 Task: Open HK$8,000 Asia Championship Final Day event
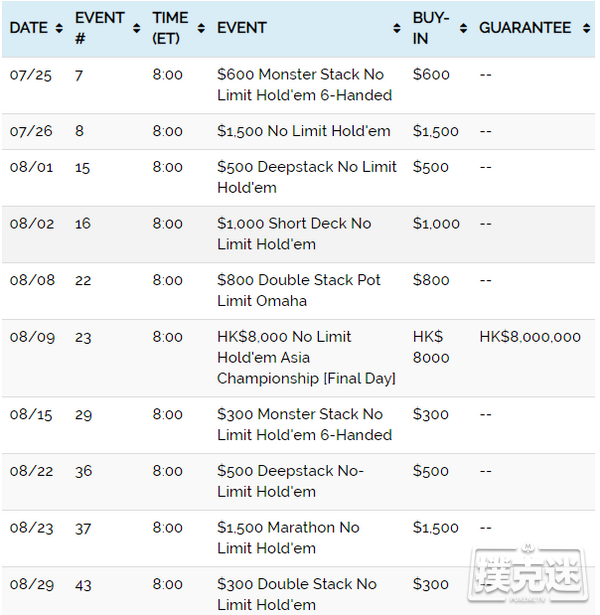306,357
